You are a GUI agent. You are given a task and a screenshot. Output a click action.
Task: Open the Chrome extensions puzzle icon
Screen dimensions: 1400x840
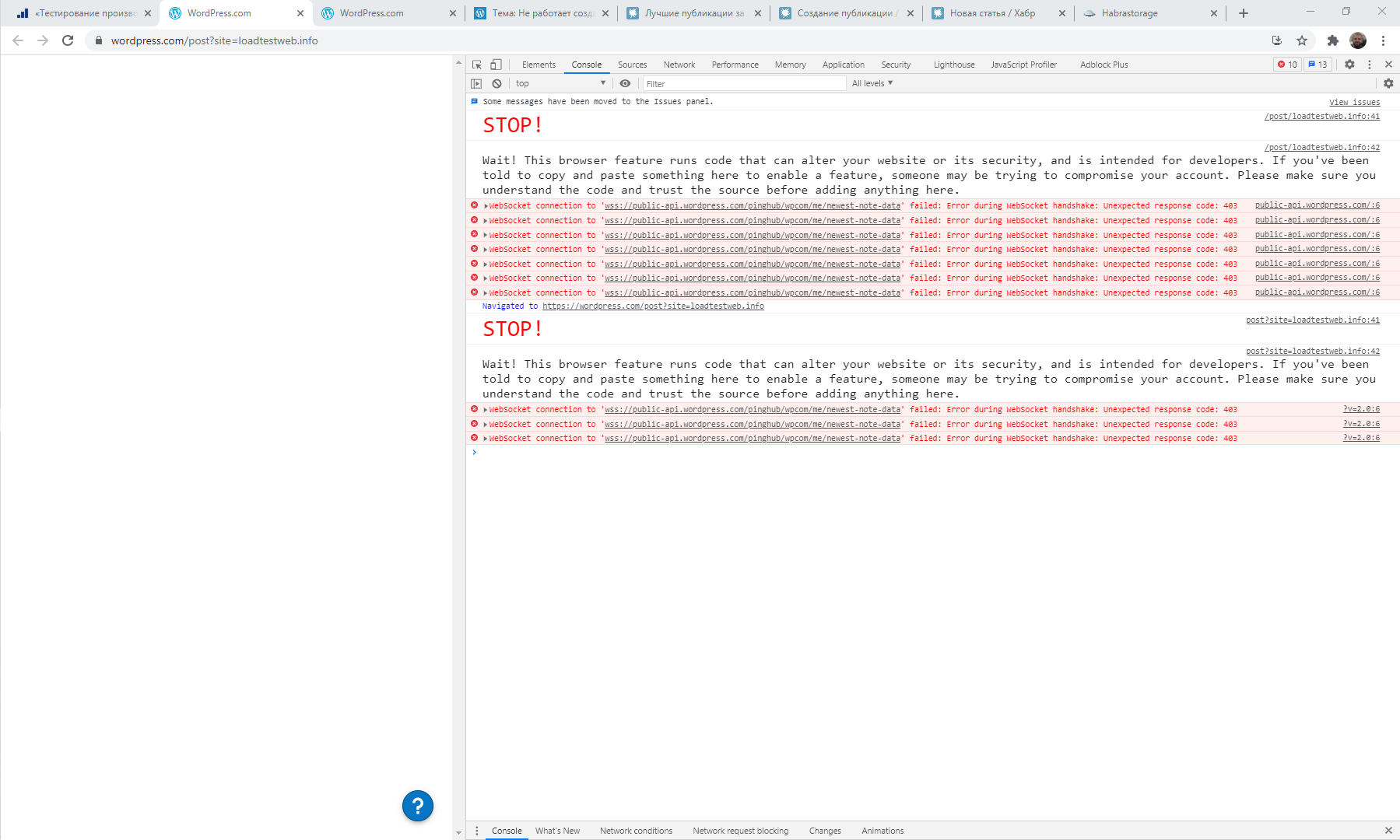pyautogui.click(x=1332, y=40)
